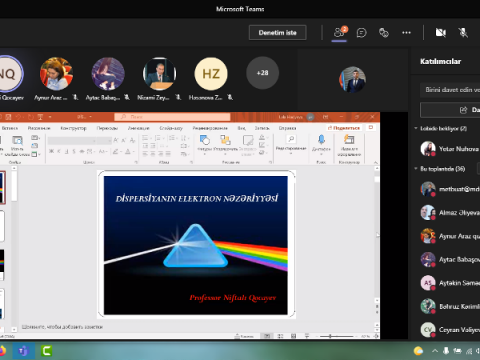Start slideshow from status bar icon
Image resolution: width=480 pixels, height=360 pixels.
click(307, 336)
